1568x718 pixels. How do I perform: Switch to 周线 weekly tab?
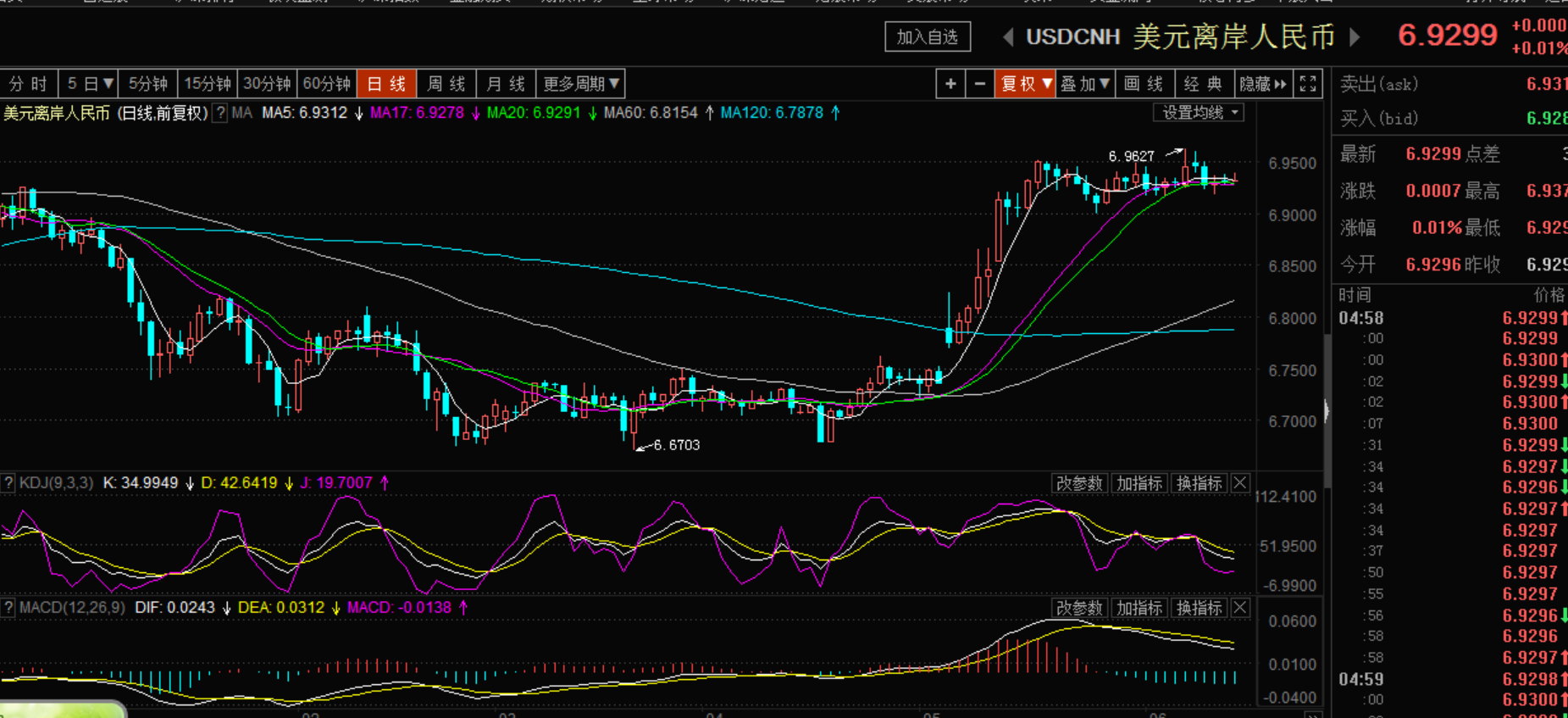click(x=446, y=84)
